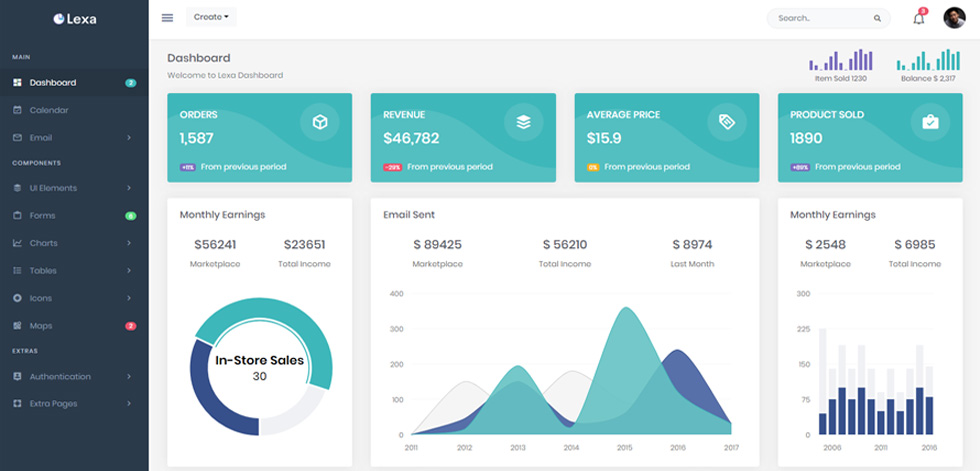Click the layers icon on Revenue card
This screenshot has width=980, height=471.
click(524, 122)
